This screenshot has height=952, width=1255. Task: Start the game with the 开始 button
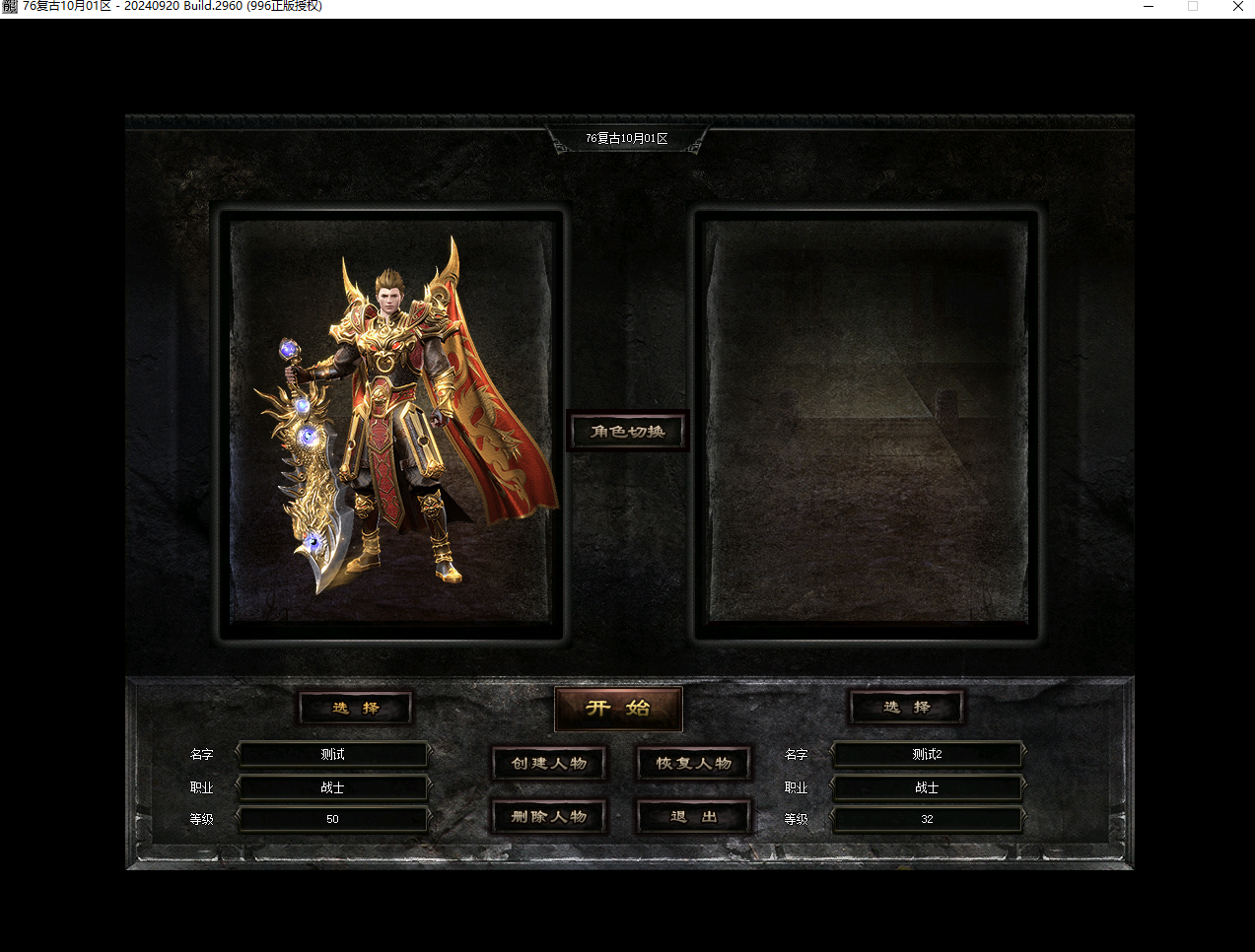coord(618,709)
